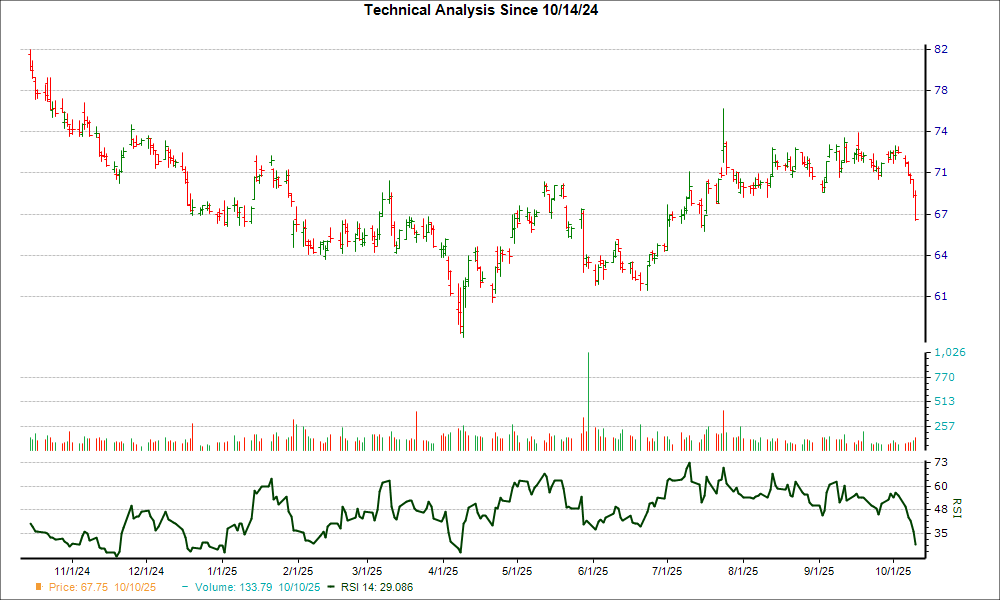Click the 67 price level label
1000x600 pixels.
pyautogui.click(x=941, y=214)
